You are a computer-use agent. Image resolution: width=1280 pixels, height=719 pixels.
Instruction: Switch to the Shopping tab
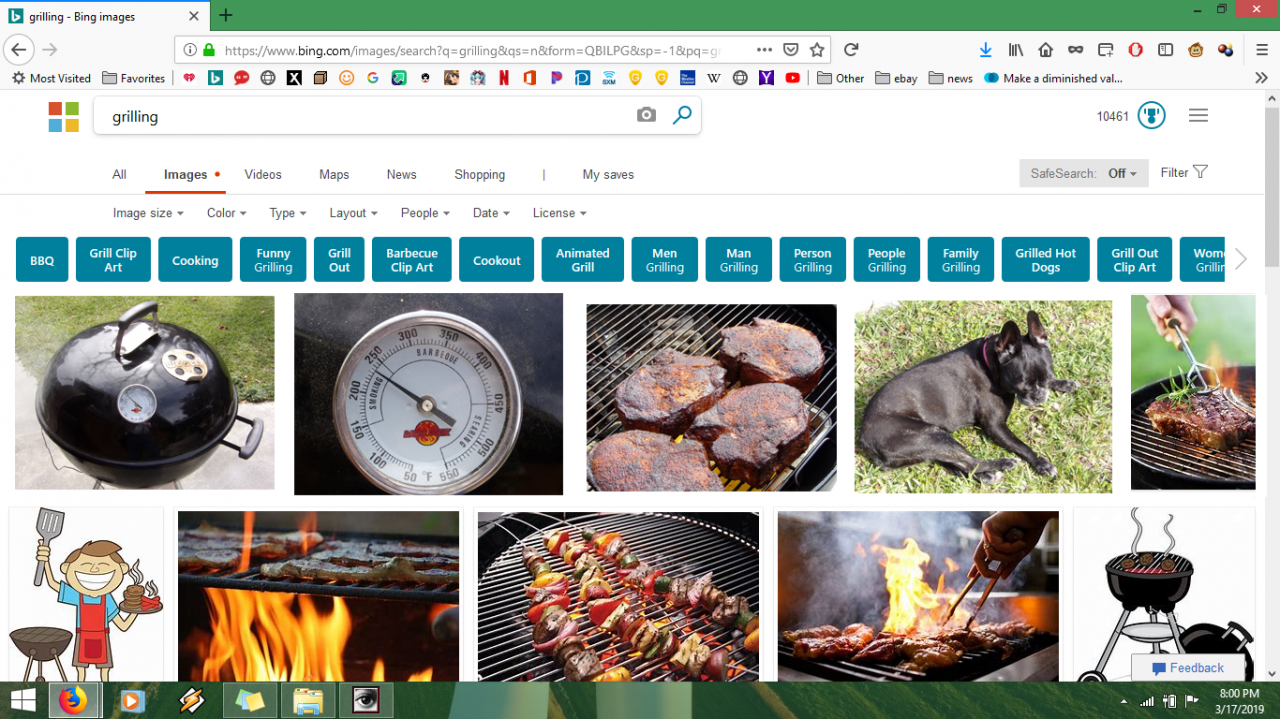(x=479, y=174)
